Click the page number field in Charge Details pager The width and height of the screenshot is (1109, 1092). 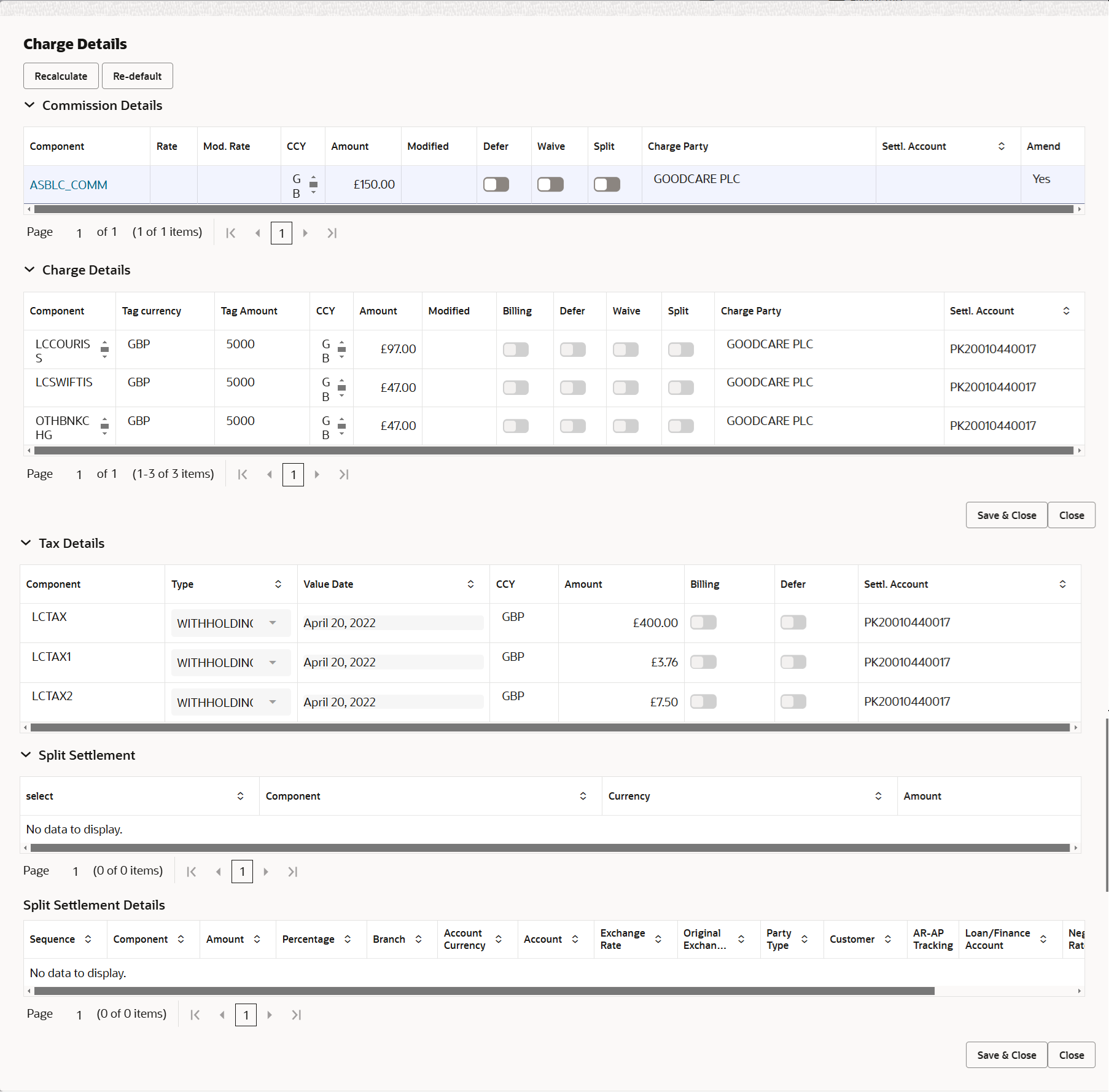click(293, 474)
